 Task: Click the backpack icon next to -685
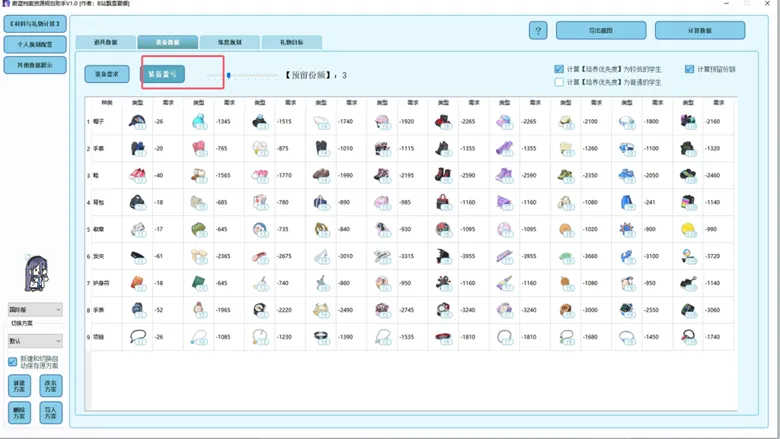(x=198, y=202)
